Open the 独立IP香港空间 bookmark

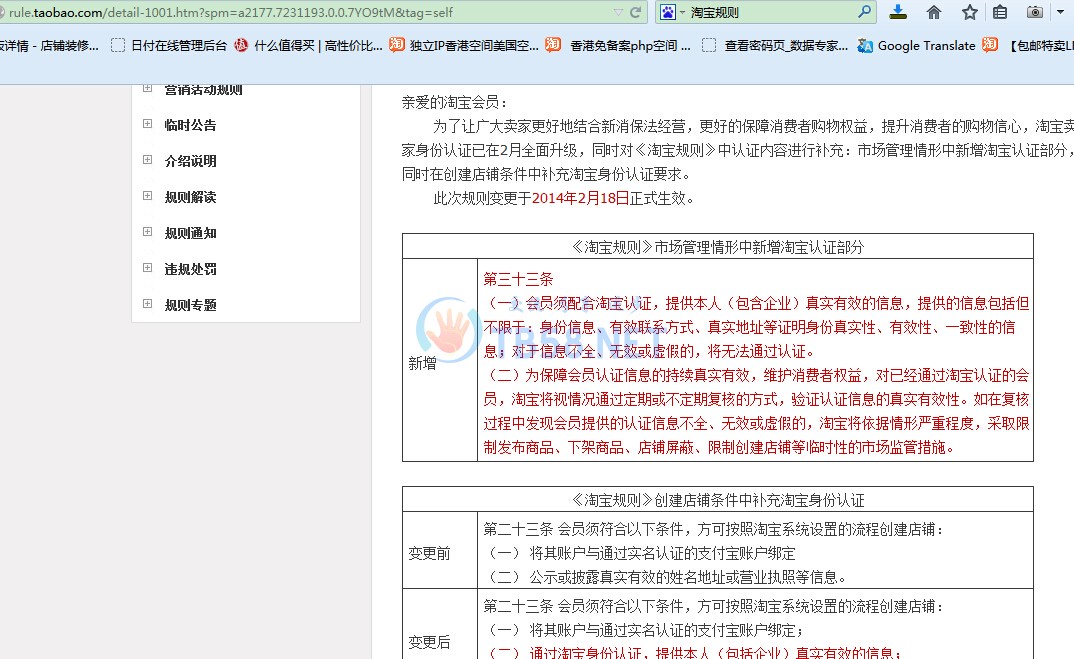(464, 46)
